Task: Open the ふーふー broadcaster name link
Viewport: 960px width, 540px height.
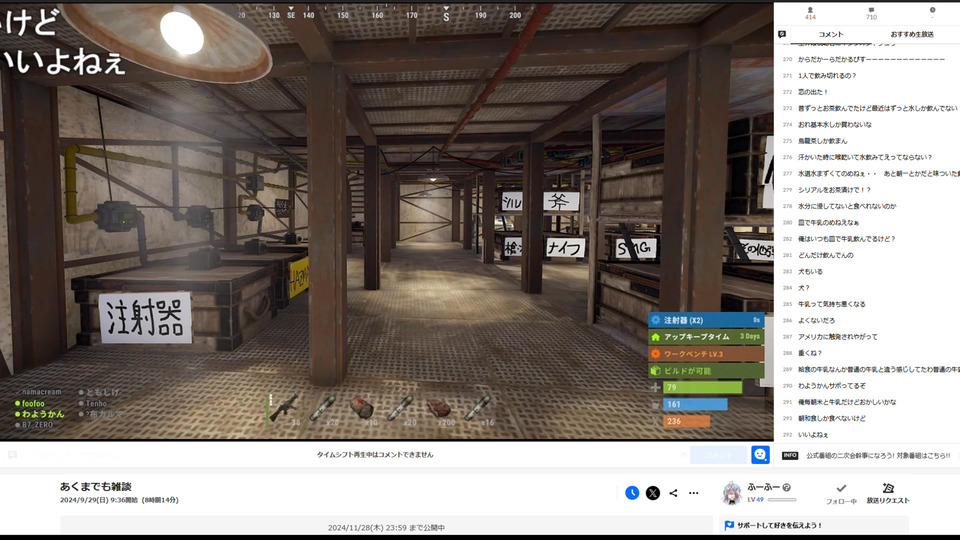Action: point(763,487)
